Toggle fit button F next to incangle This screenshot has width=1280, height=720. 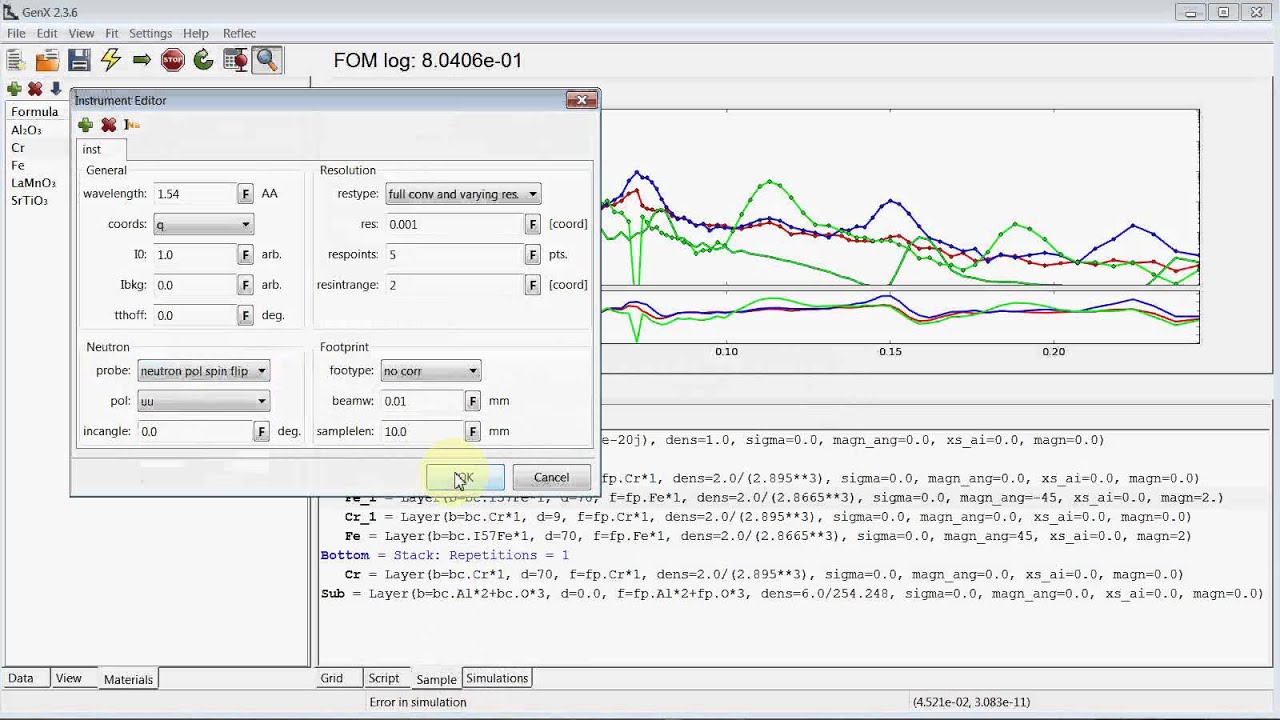click(261, 431)
